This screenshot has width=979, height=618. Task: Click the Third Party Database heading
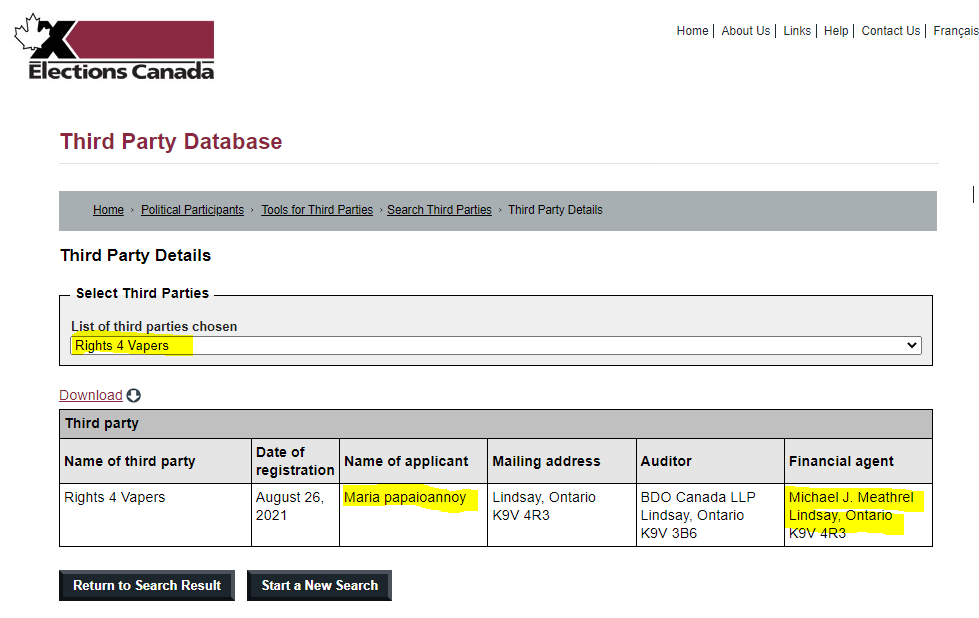(x=171, y=142)
